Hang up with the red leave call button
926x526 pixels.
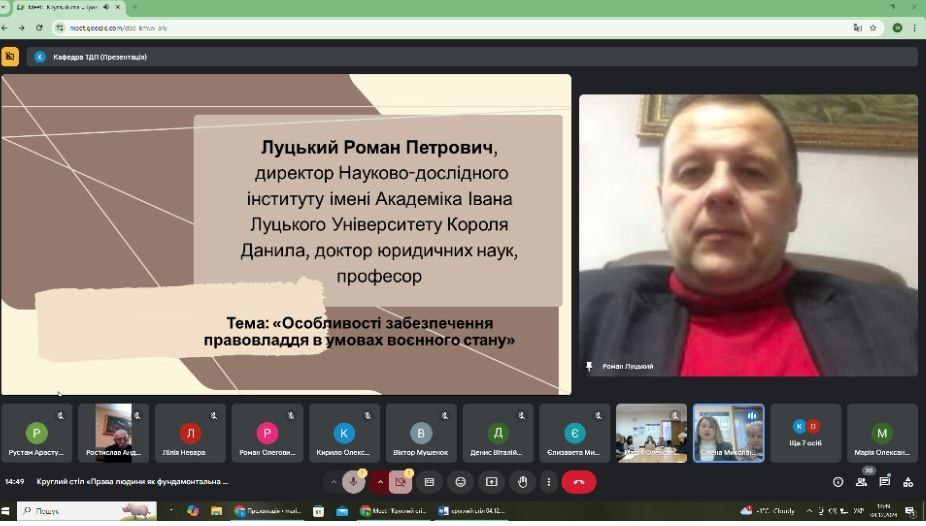(x=578, y=482)
